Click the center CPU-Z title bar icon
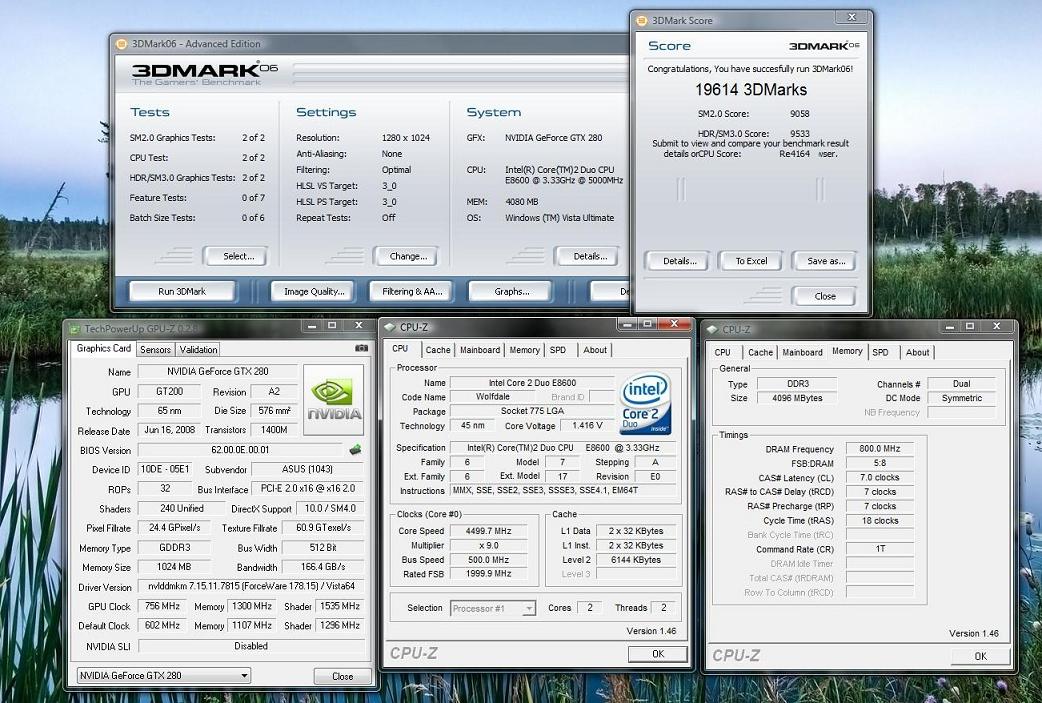This screenshot has height=703, width=1042. coord(390,327)
